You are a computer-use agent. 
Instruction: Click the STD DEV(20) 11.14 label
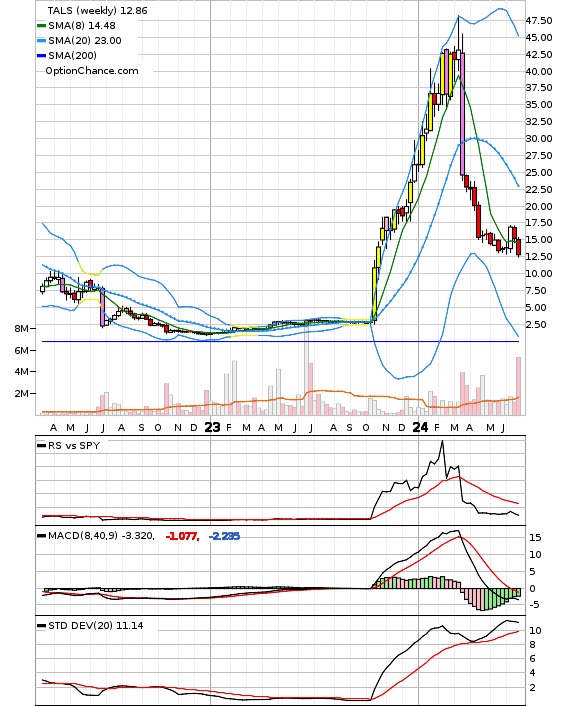tap(95, 625)
